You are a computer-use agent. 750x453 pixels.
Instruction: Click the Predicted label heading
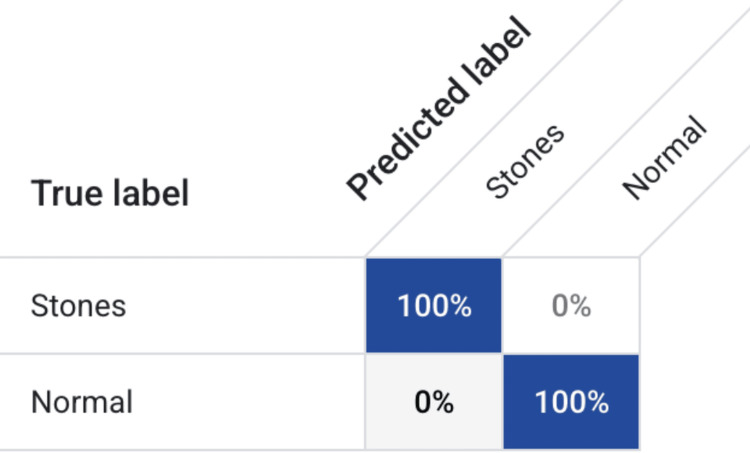coord(438,108)
